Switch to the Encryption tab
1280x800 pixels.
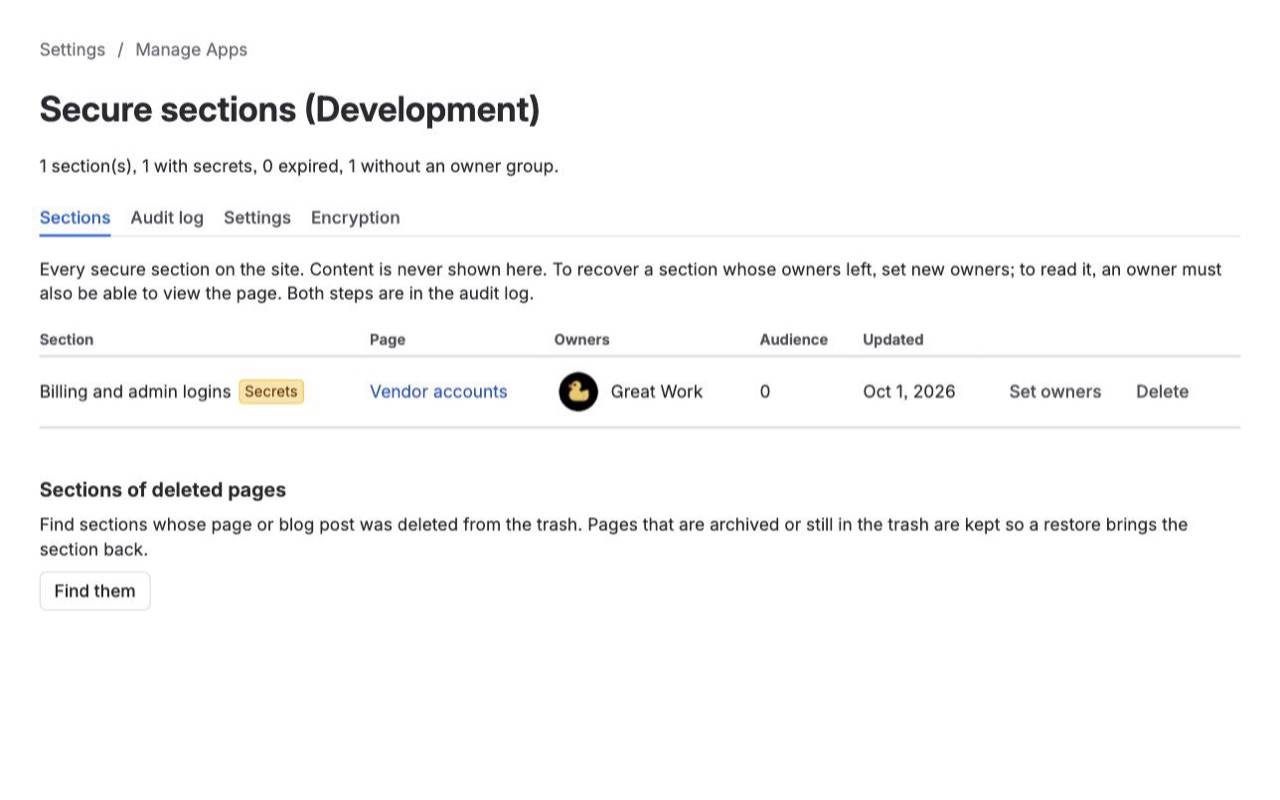355,218
